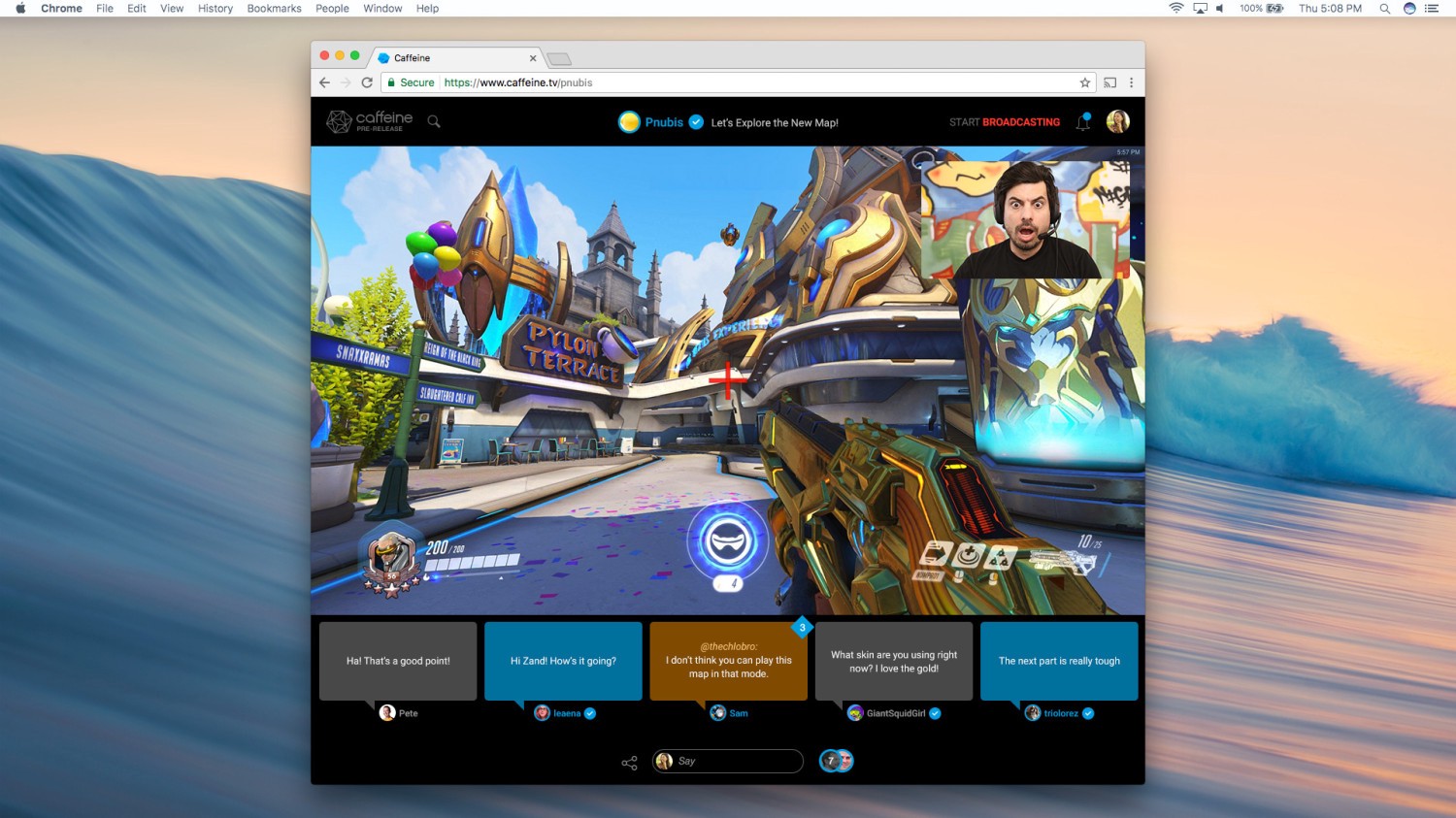Open notifications bell in Caffeine header
This screenshot has width=1456, height=818.
pos(1082,122)
